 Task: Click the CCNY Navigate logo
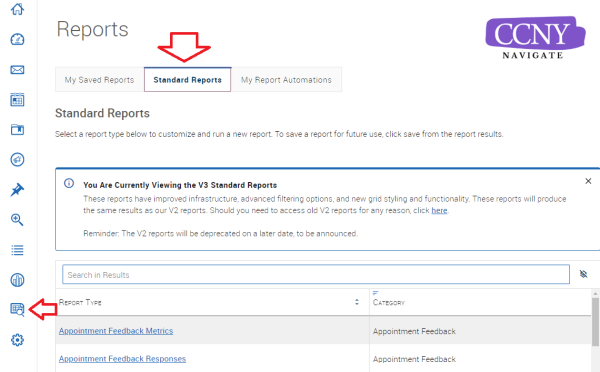(x=535, y=38)
